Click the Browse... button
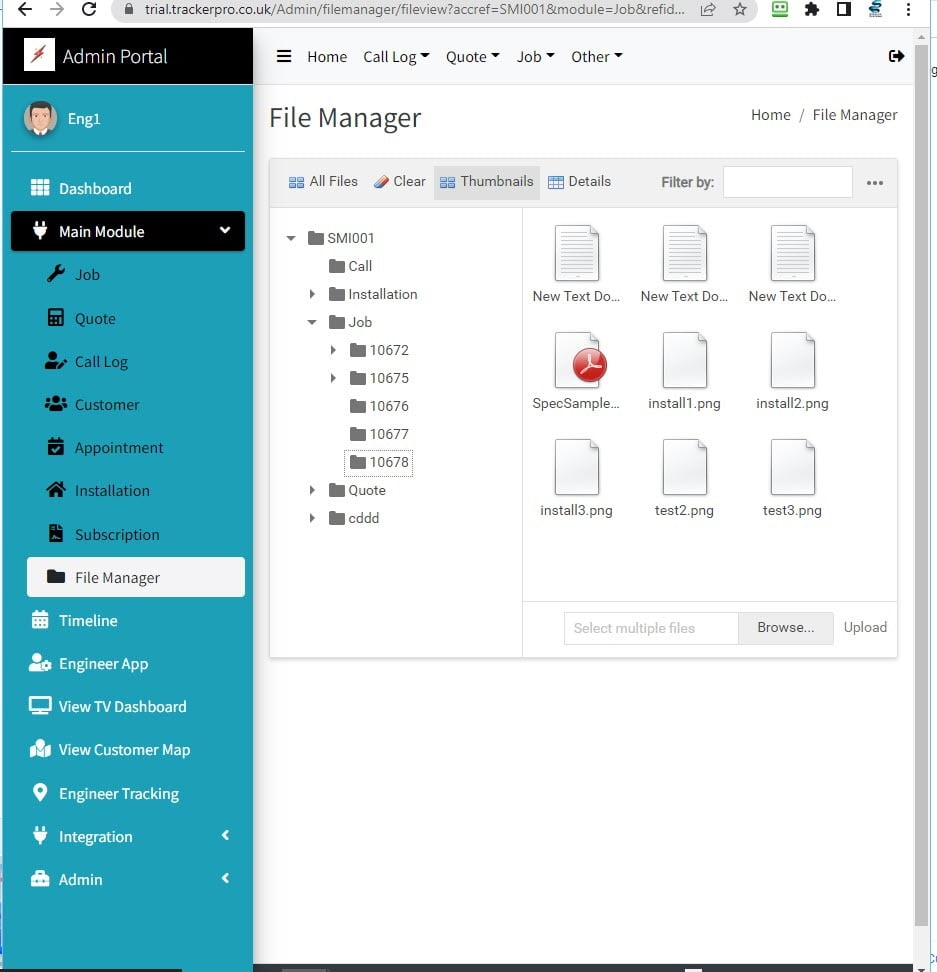 785,628
